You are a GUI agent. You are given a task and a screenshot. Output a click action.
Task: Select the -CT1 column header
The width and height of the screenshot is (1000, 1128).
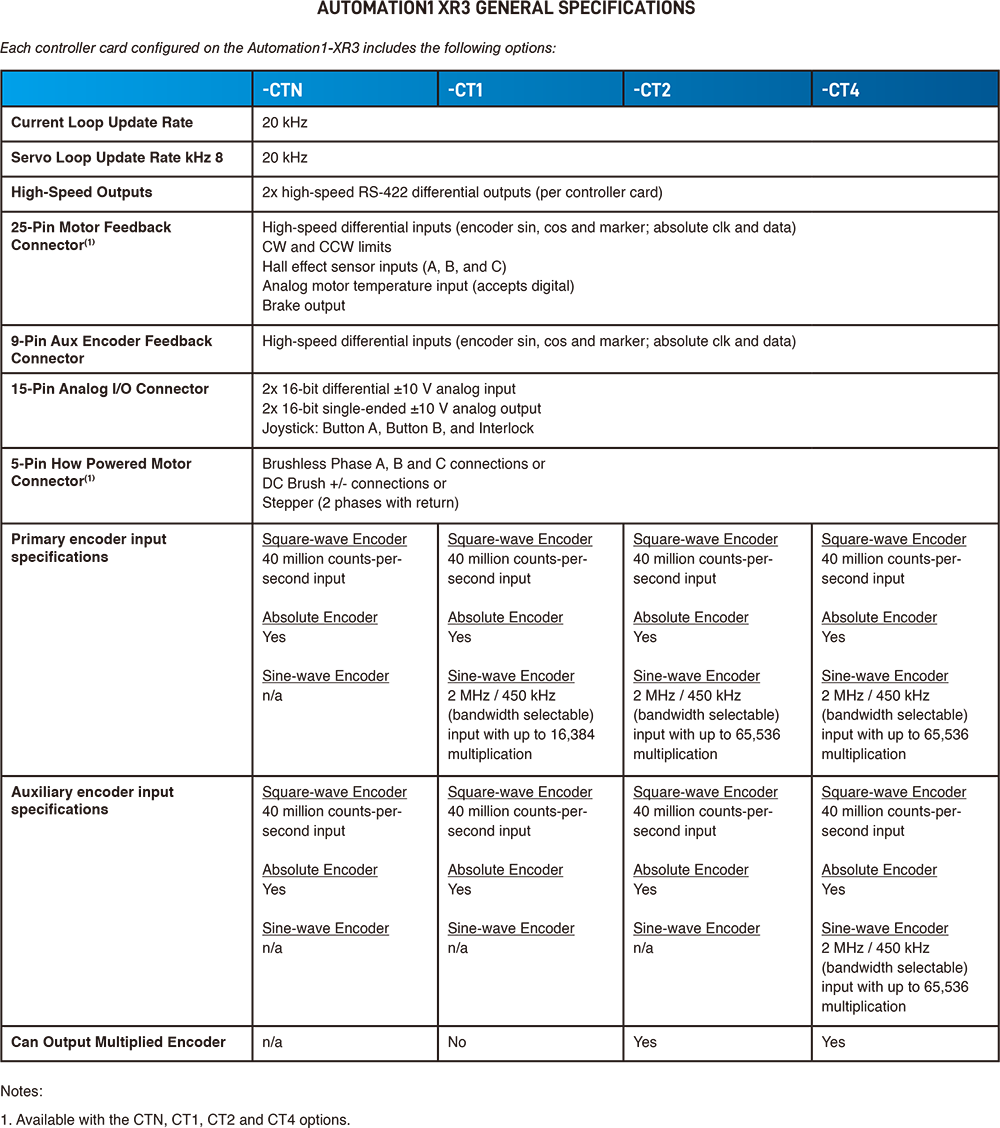point(530,89)
